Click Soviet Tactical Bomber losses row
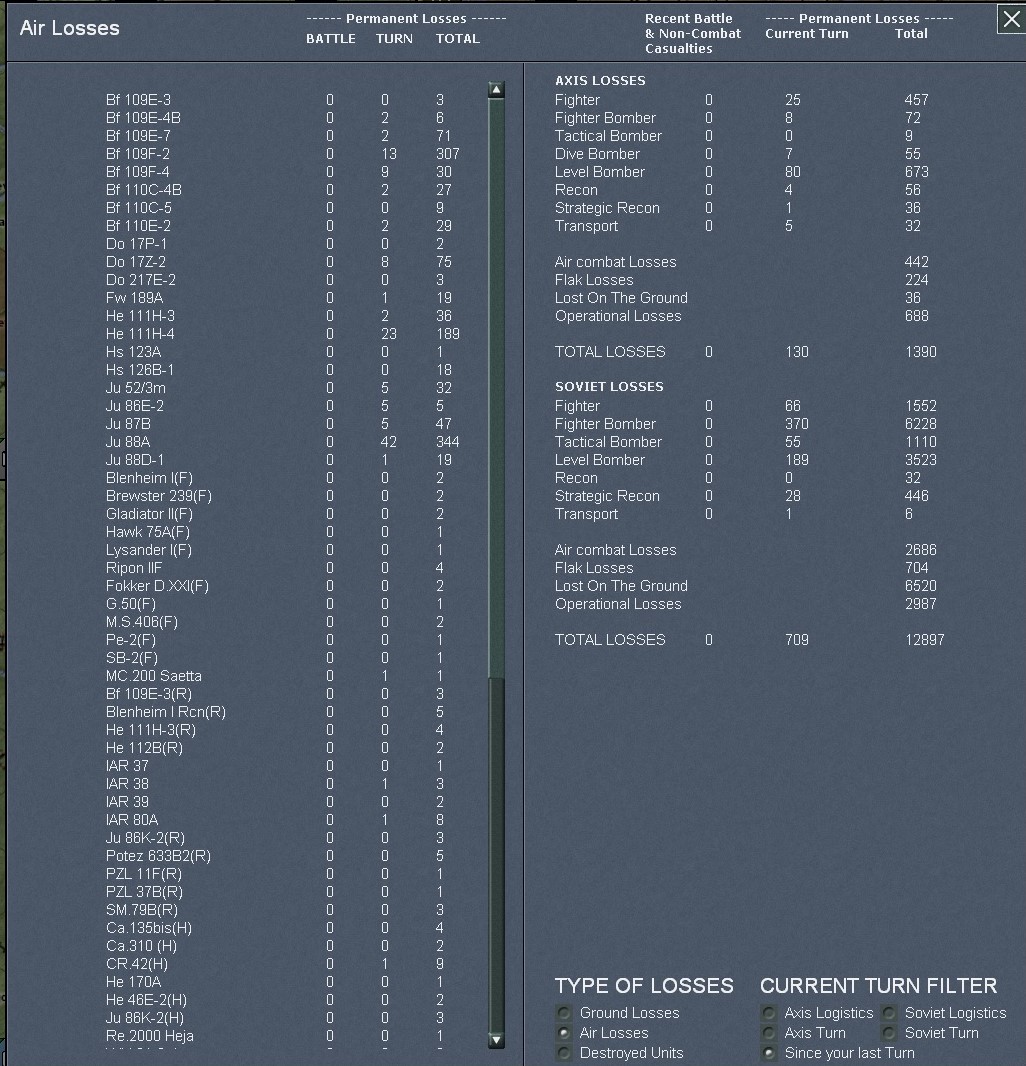This screenshot has width=1026, height=1066. [746, 442]
